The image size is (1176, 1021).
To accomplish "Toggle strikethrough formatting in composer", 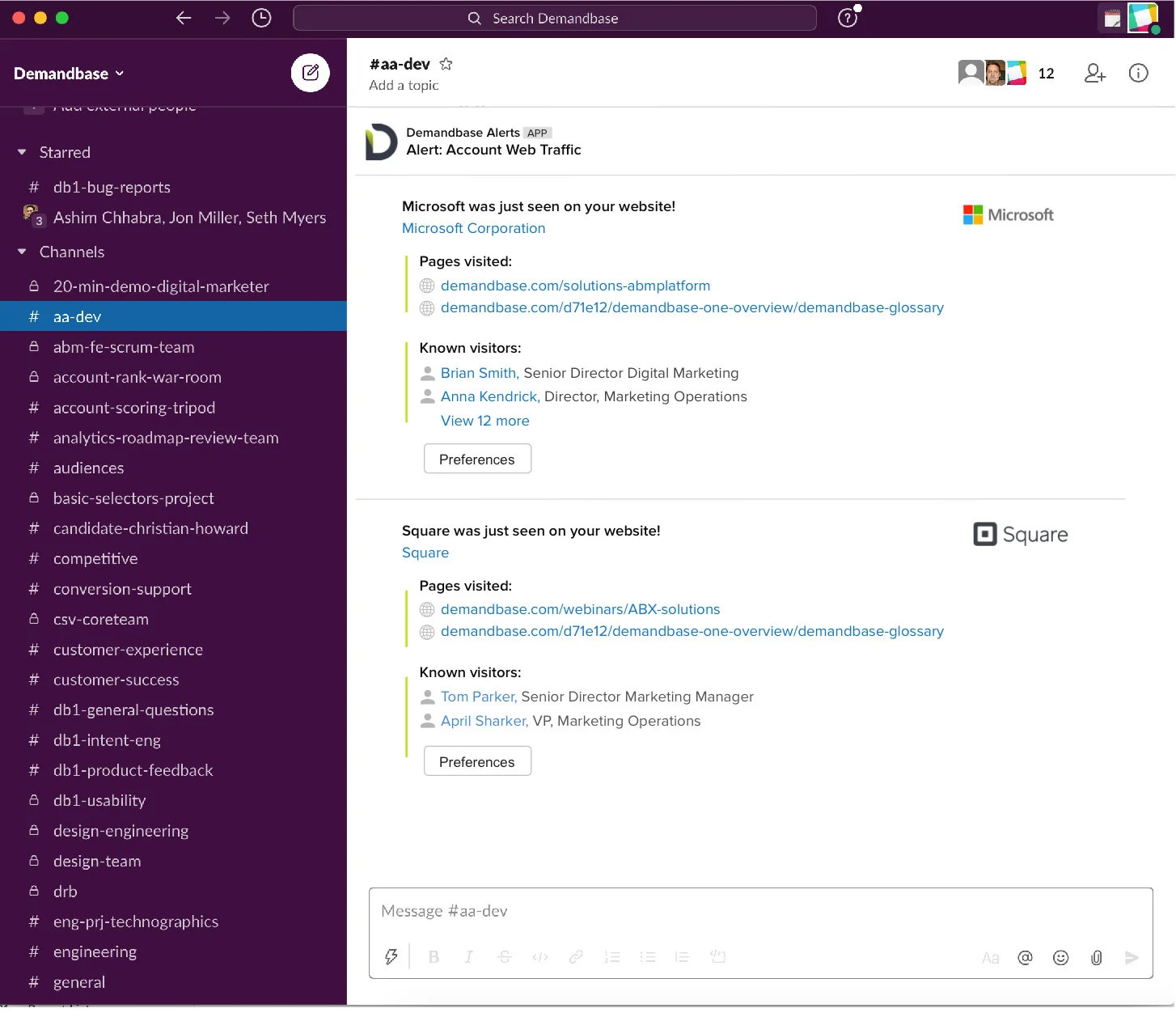I will [x=505, y=957].
